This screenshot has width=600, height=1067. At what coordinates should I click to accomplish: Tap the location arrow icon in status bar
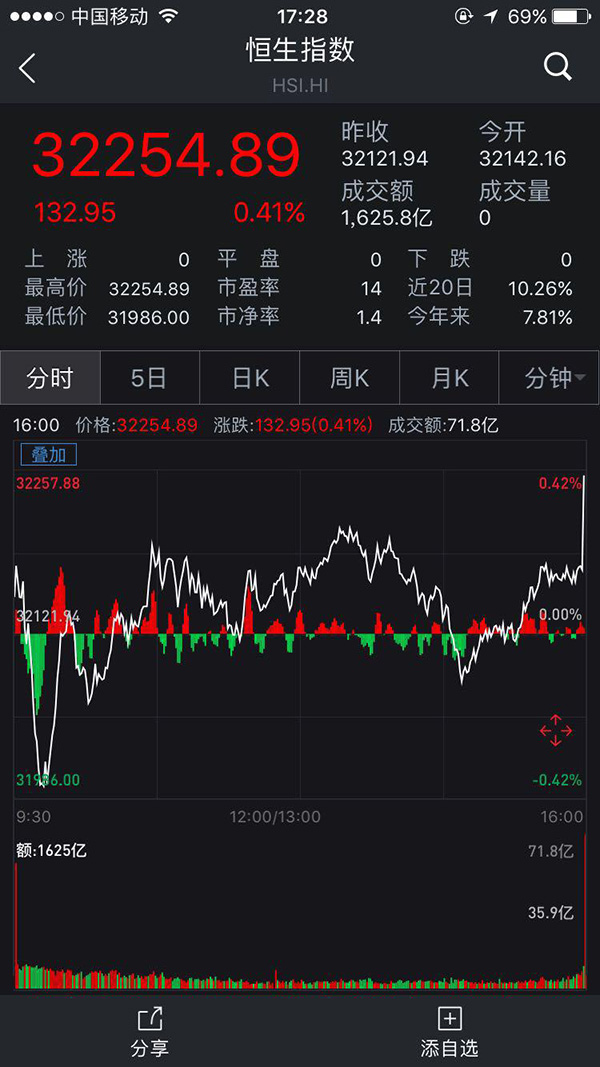coord(491,16)
